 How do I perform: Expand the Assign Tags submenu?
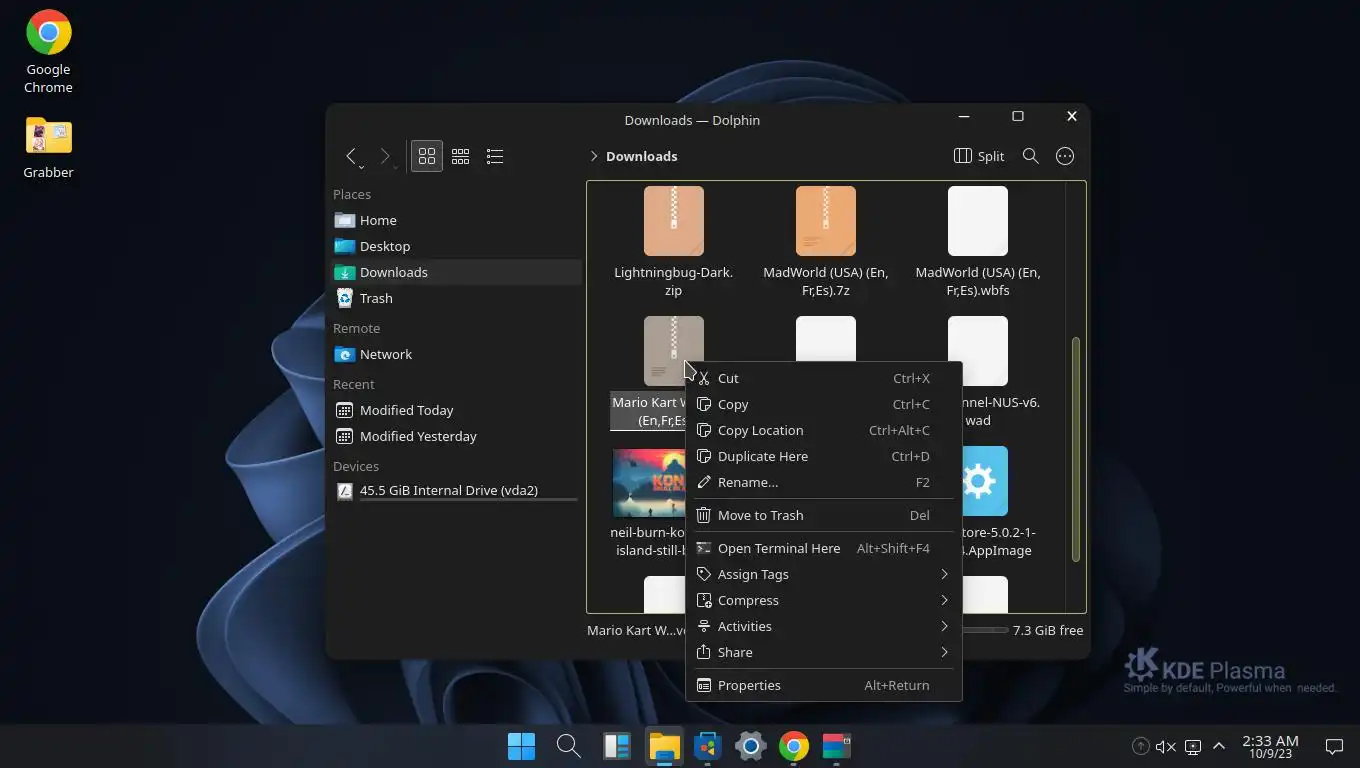pyautogui.click(x=823, y=574)
